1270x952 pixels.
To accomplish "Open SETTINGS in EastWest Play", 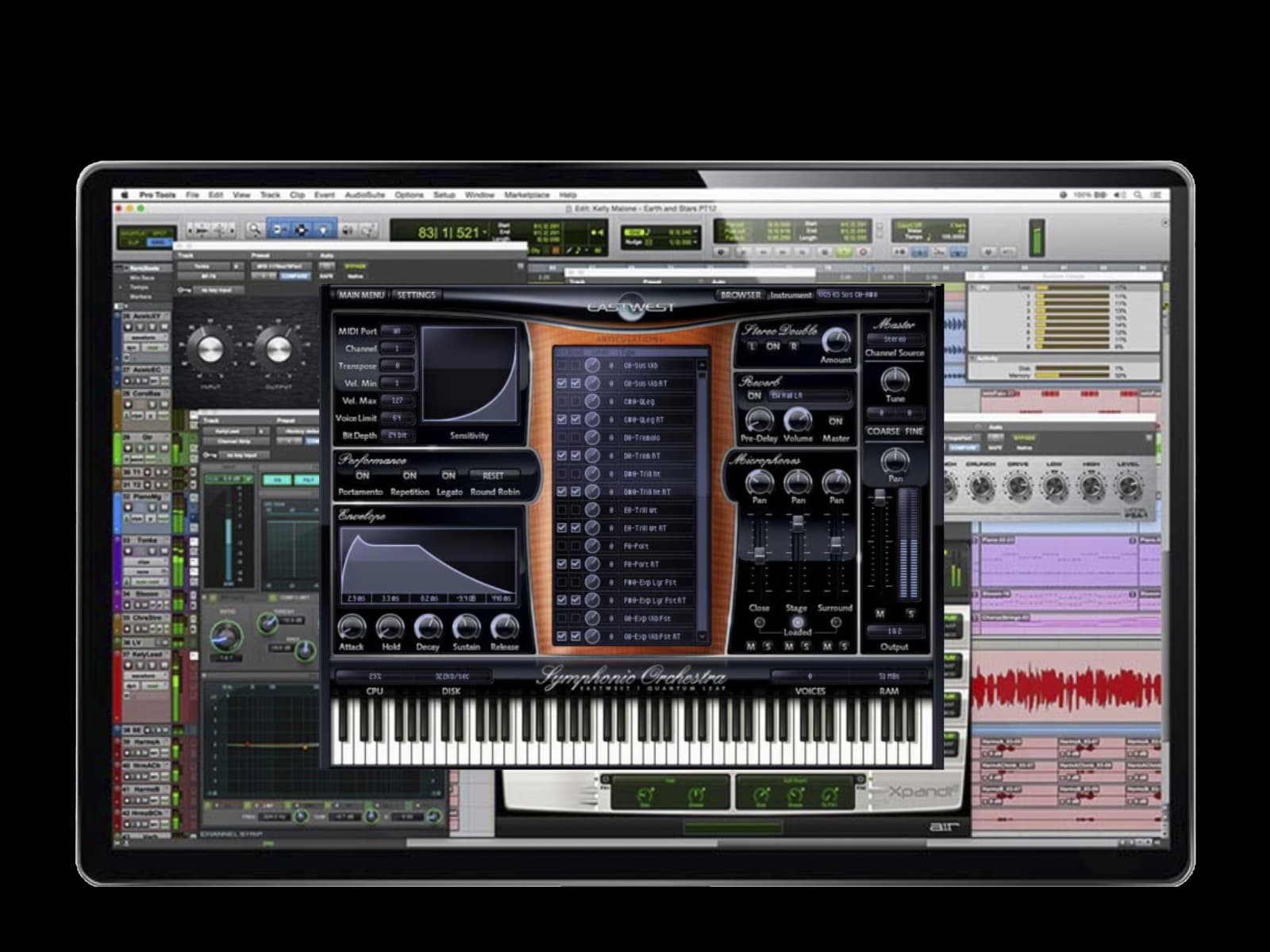I will click(416, 294).
